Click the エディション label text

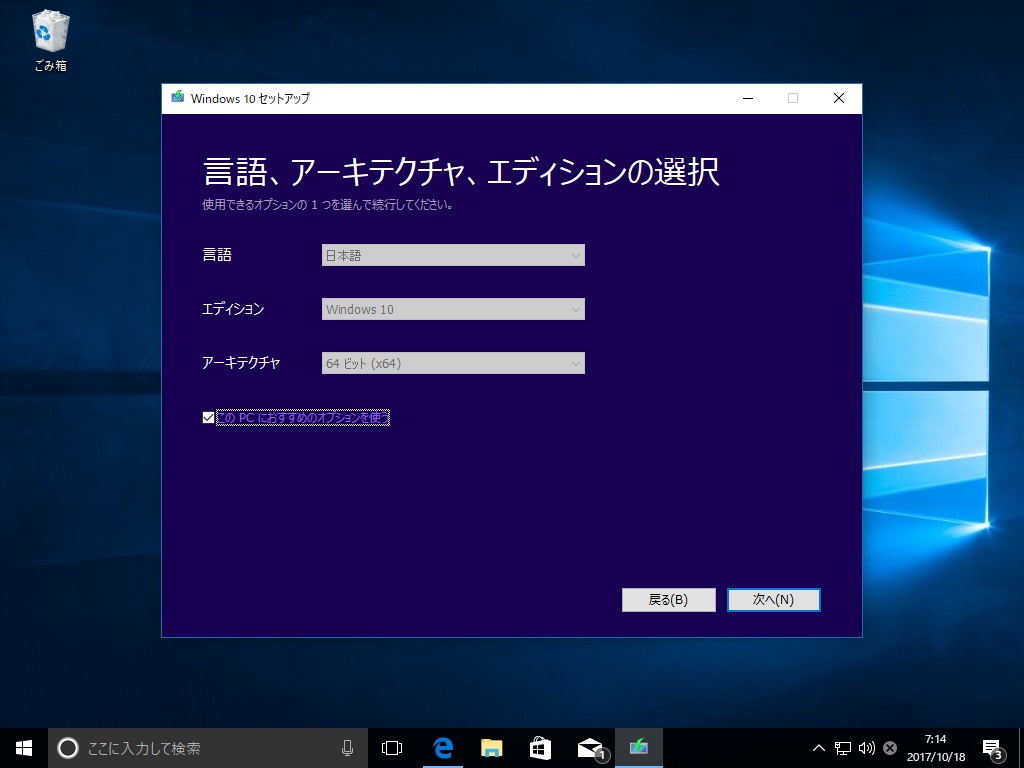pyautogui.click(x=232, y=309)
